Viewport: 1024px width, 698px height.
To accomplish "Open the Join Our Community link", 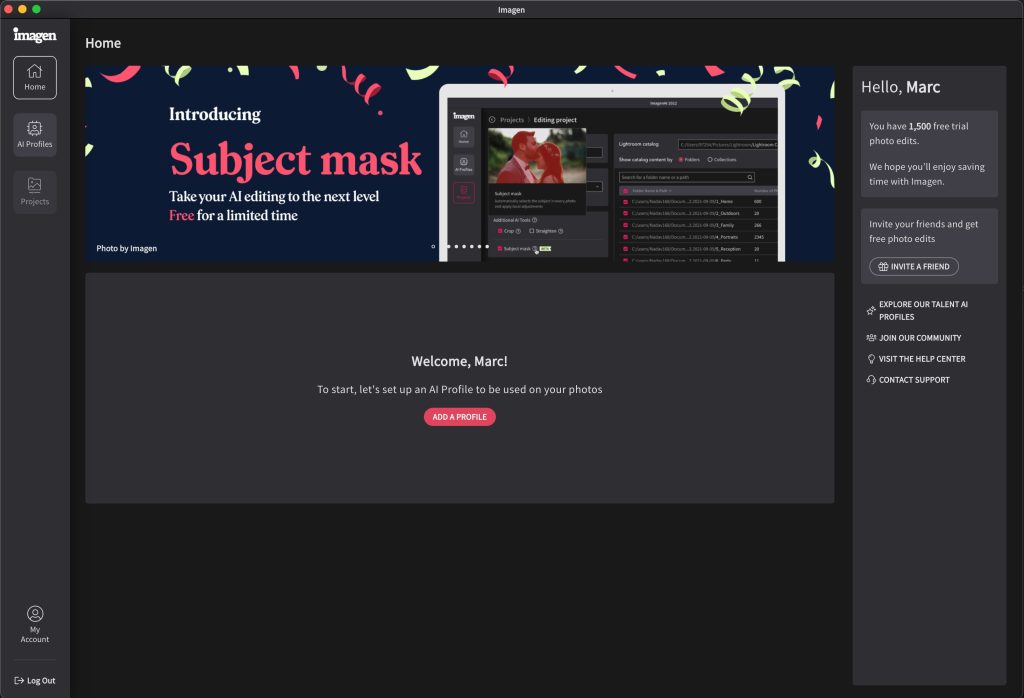I will [914, 338].
